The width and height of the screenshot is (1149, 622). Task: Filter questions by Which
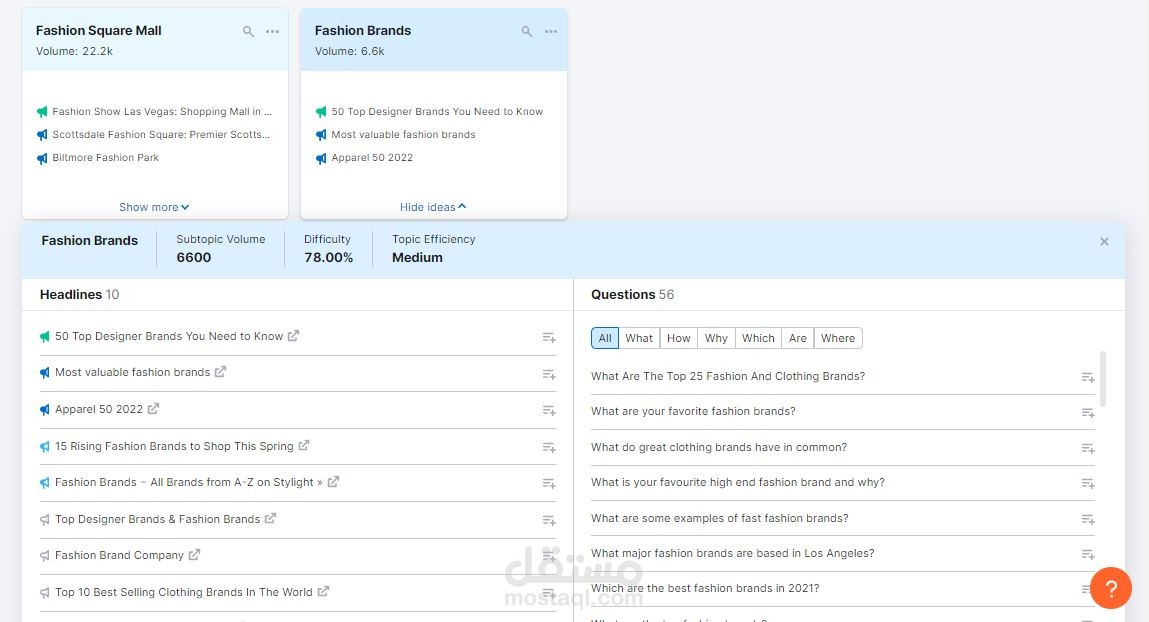(x=758, y=338)
